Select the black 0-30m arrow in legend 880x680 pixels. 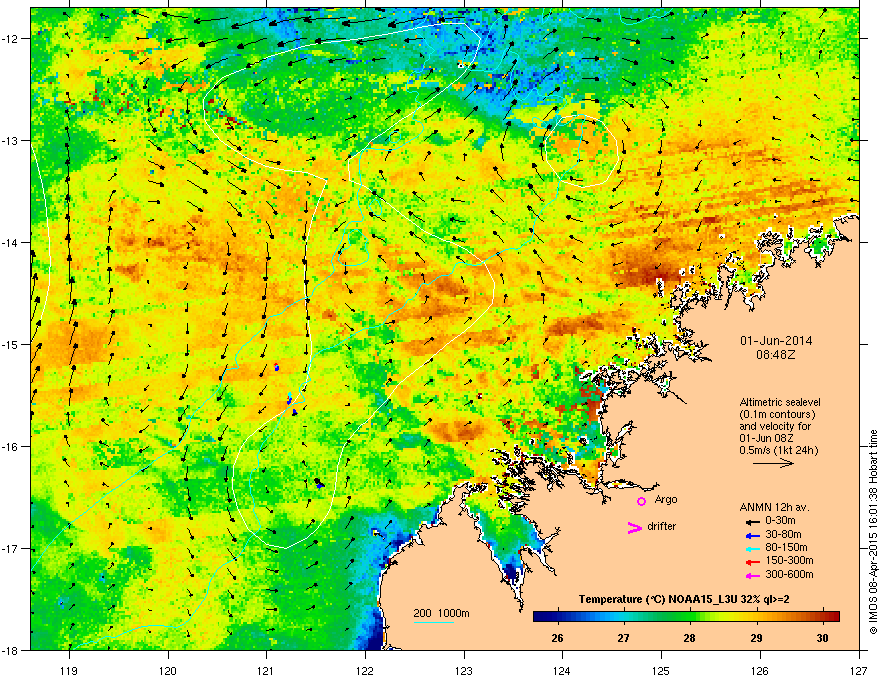tap(753, 522)
